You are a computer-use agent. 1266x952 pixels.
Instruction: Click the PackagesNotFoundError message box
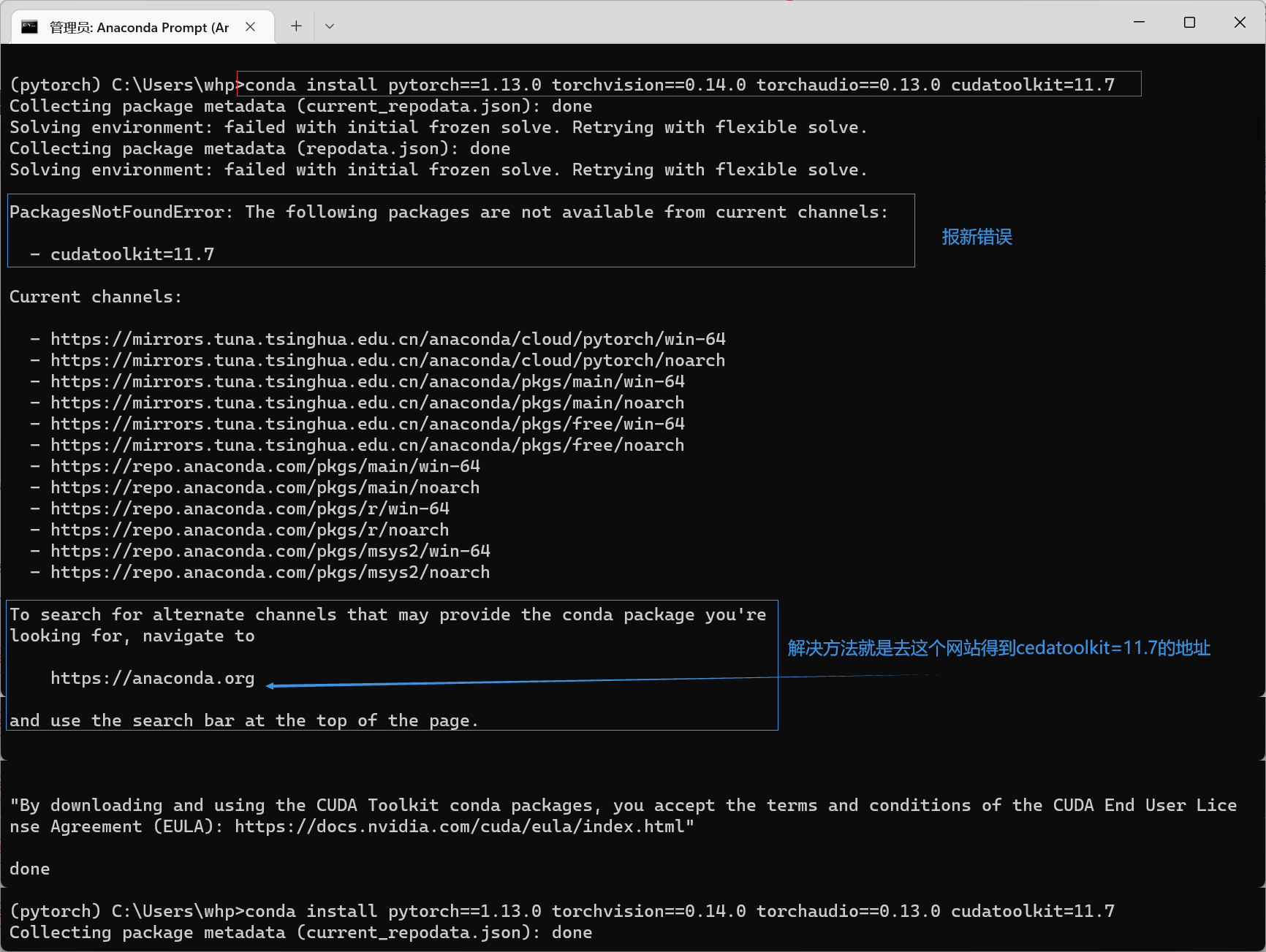coord(449,212)
